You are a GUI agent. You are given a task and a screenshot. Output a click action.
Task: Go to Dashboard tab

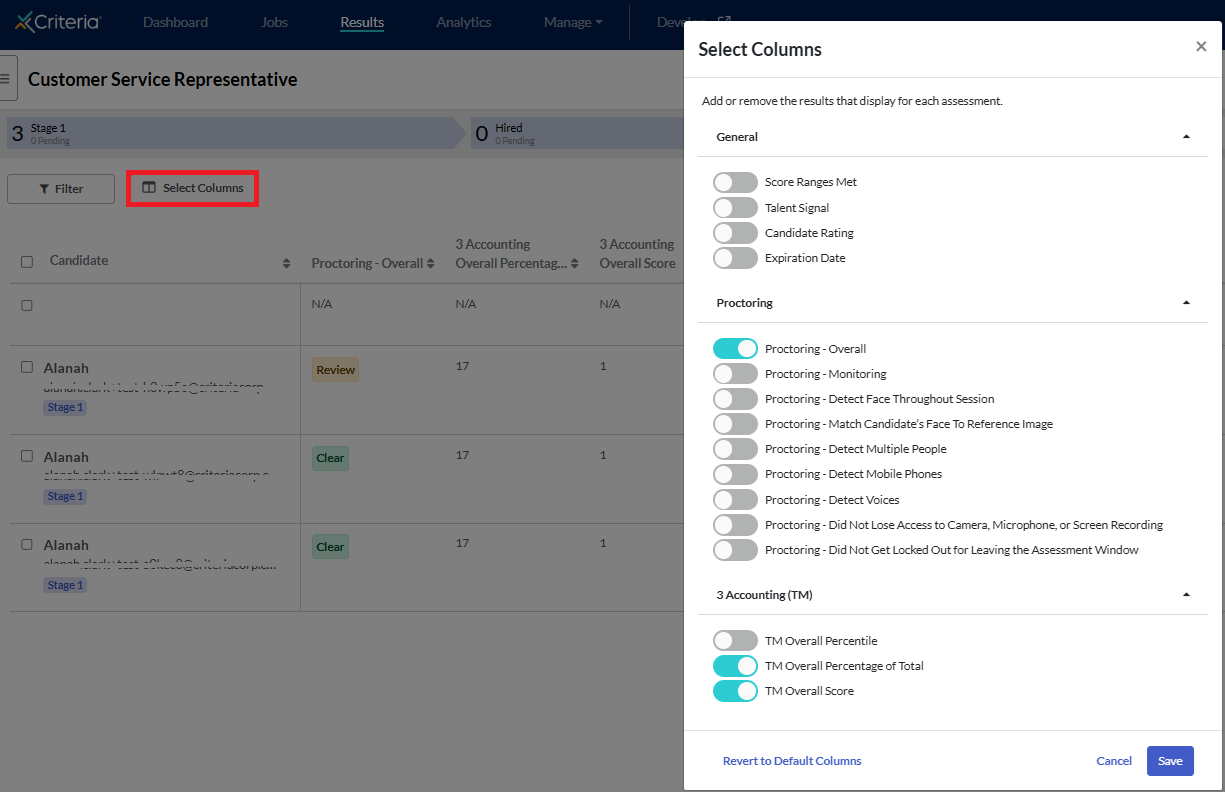tap(175, 22)
